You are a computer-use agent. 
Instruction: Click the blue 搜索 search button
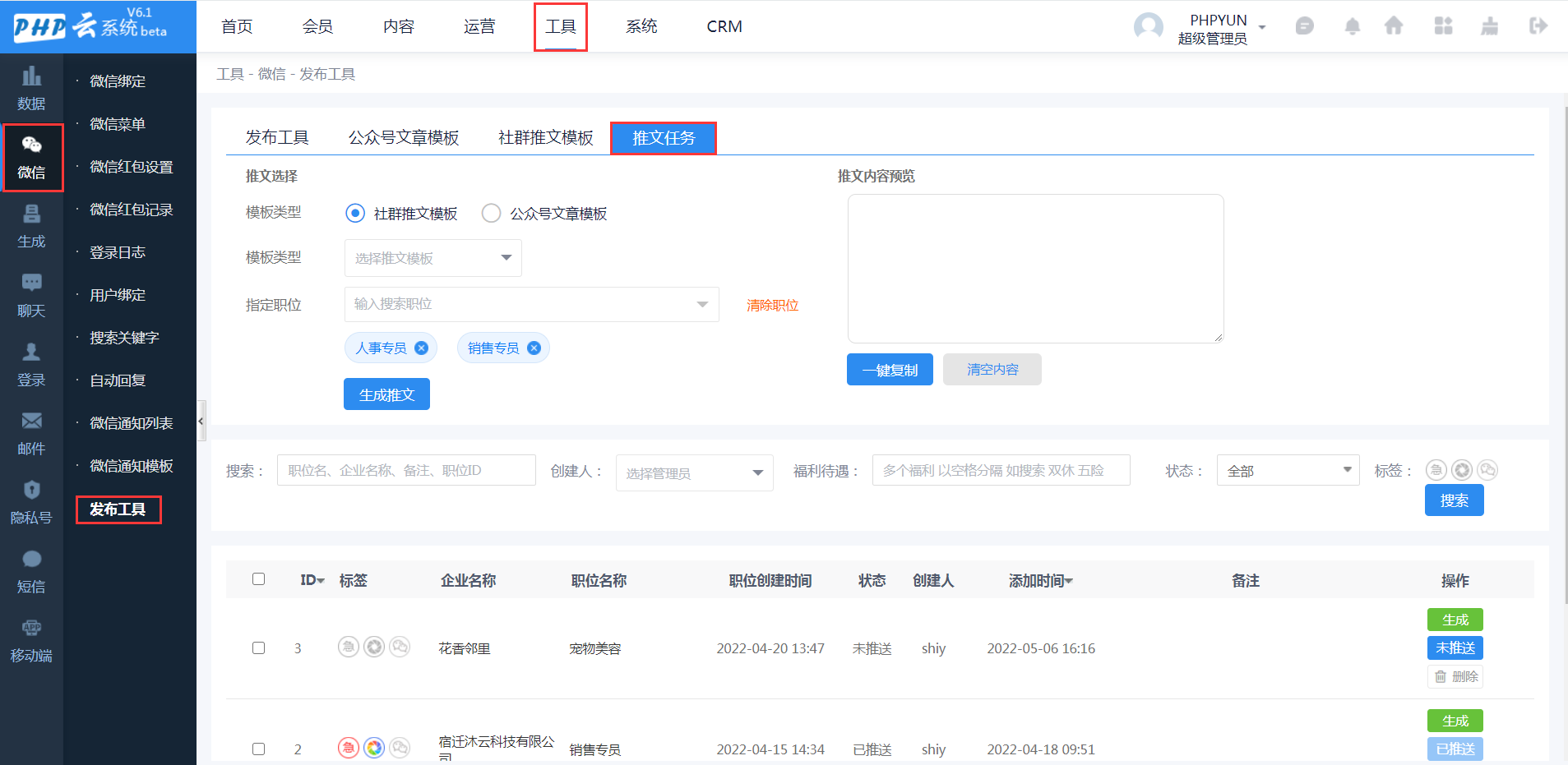[1455, 500]
